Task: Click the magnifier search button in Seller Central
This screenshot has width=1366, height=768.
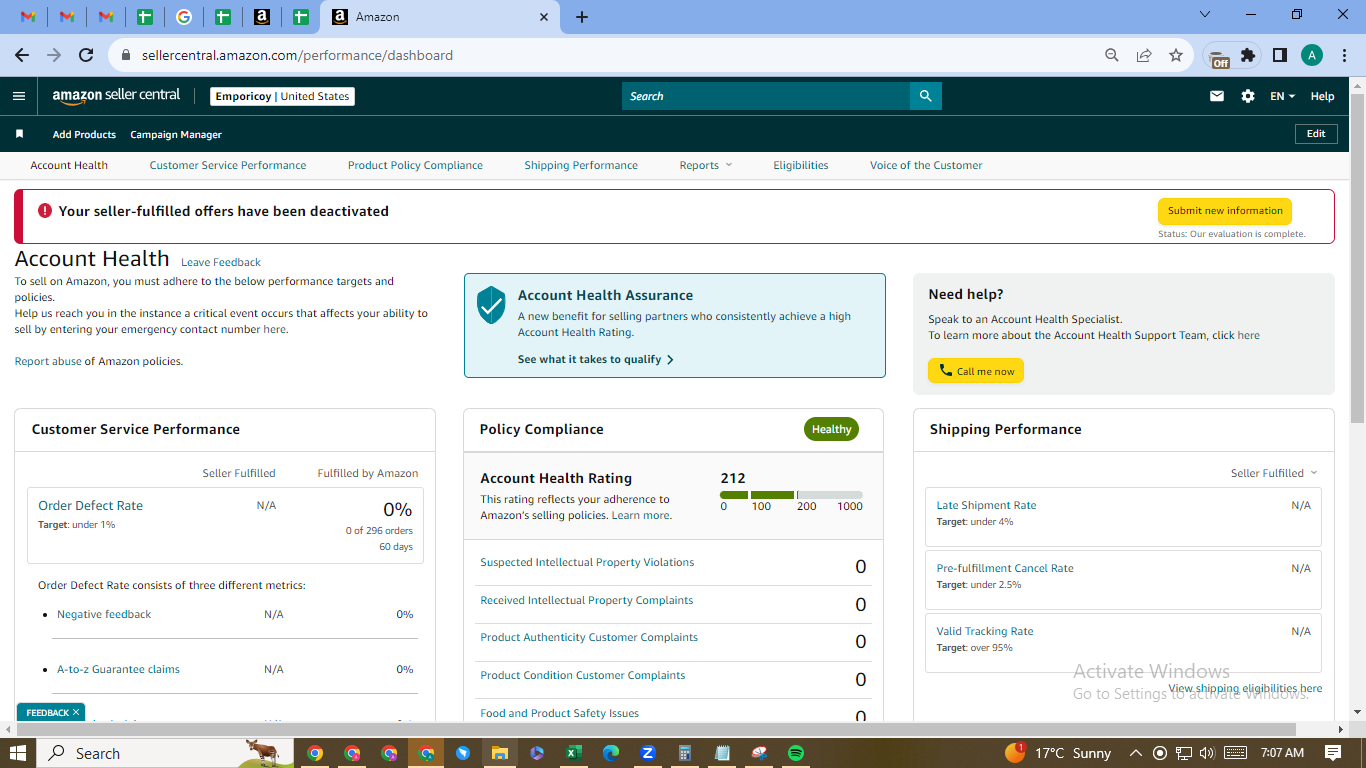Action: click(x=925, y=96)
